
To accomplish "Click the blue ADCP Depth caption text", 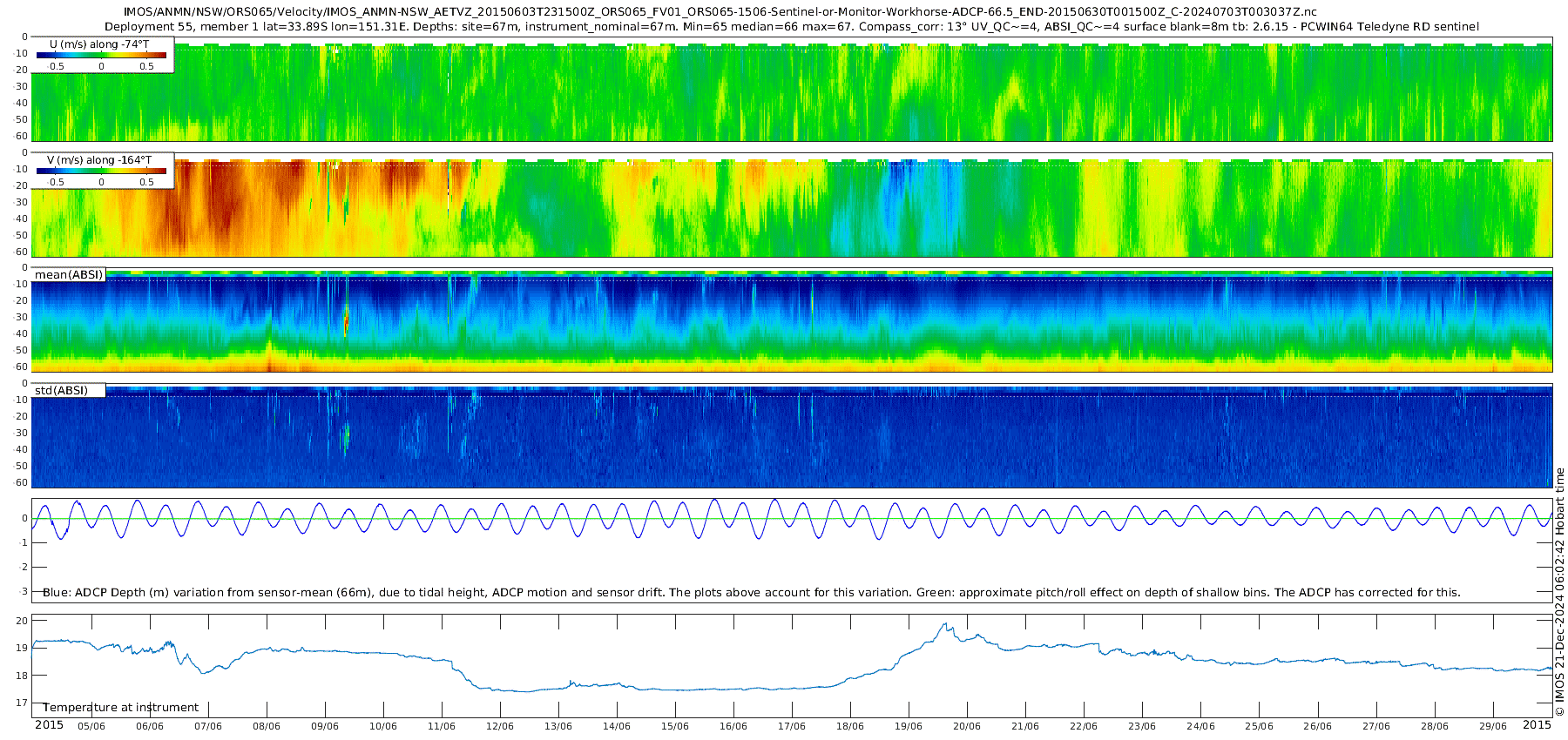I will click(751, 593).
